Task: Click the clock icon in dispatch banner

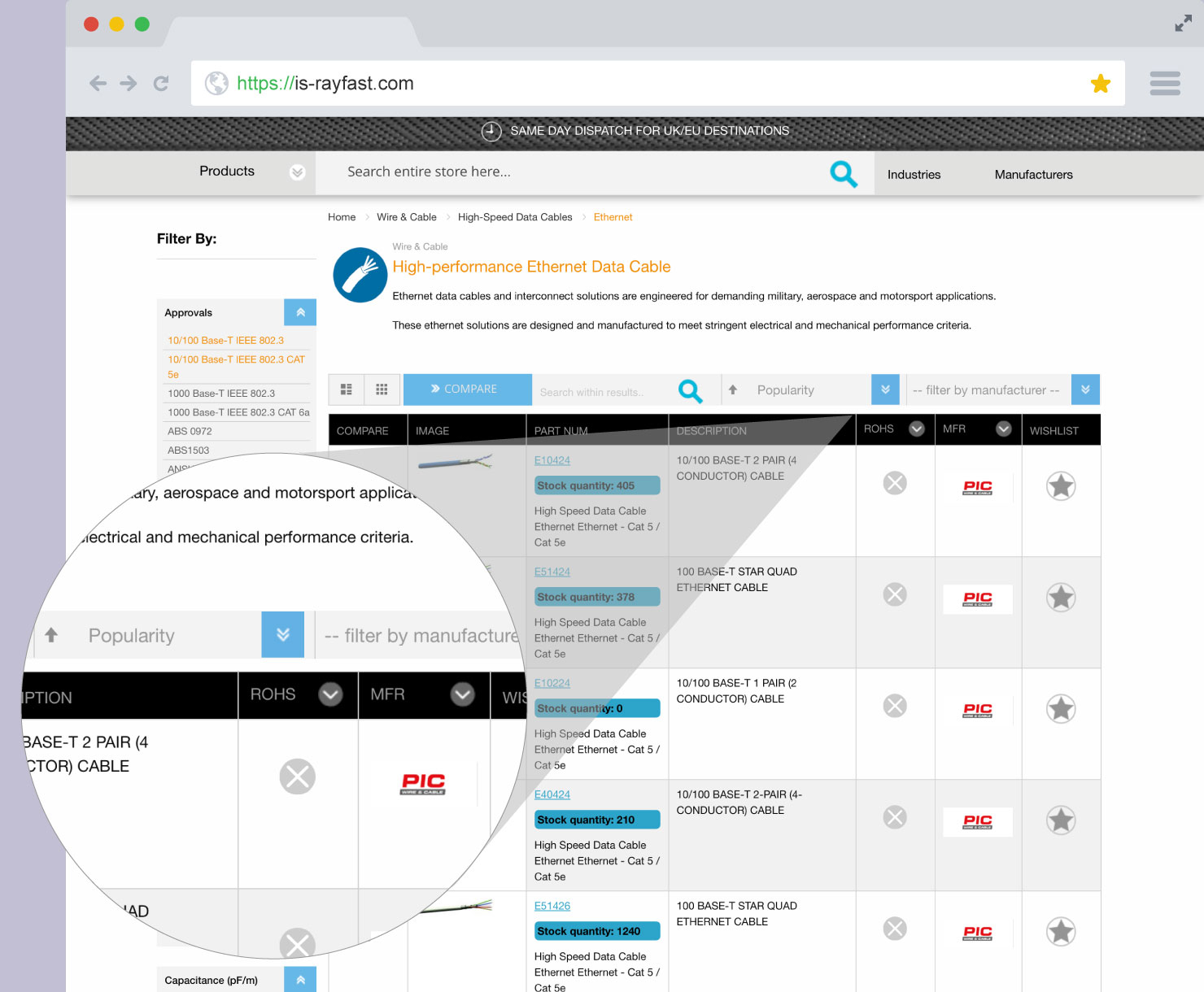Action: click(x=491, y=131)
